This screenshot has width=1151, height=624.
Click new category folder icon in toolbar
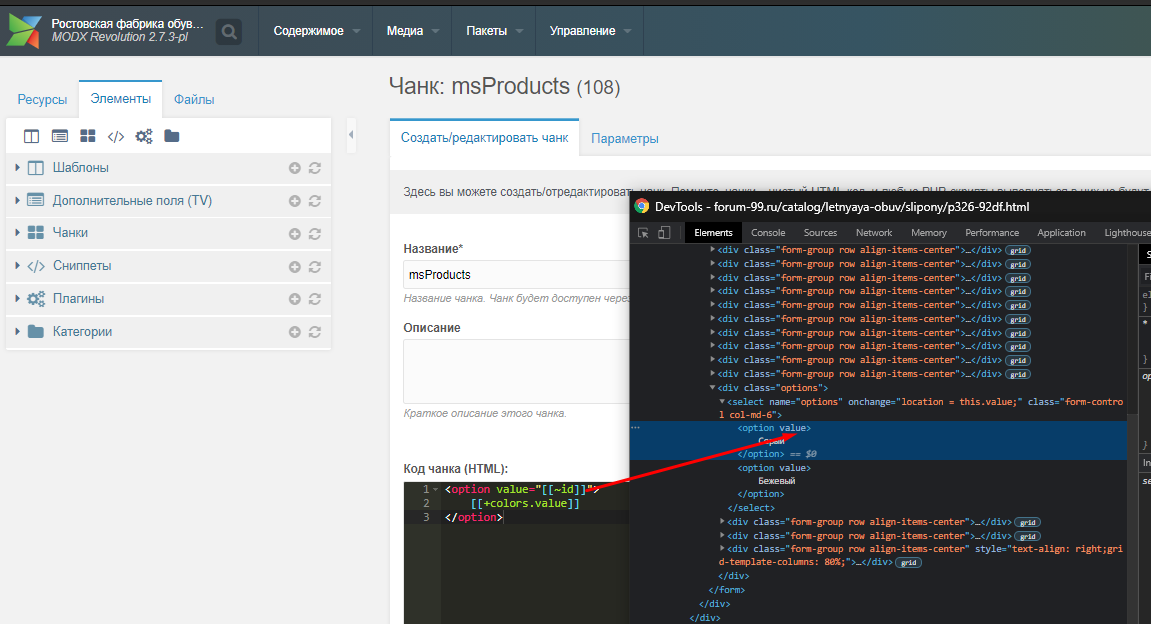(172, 136)
